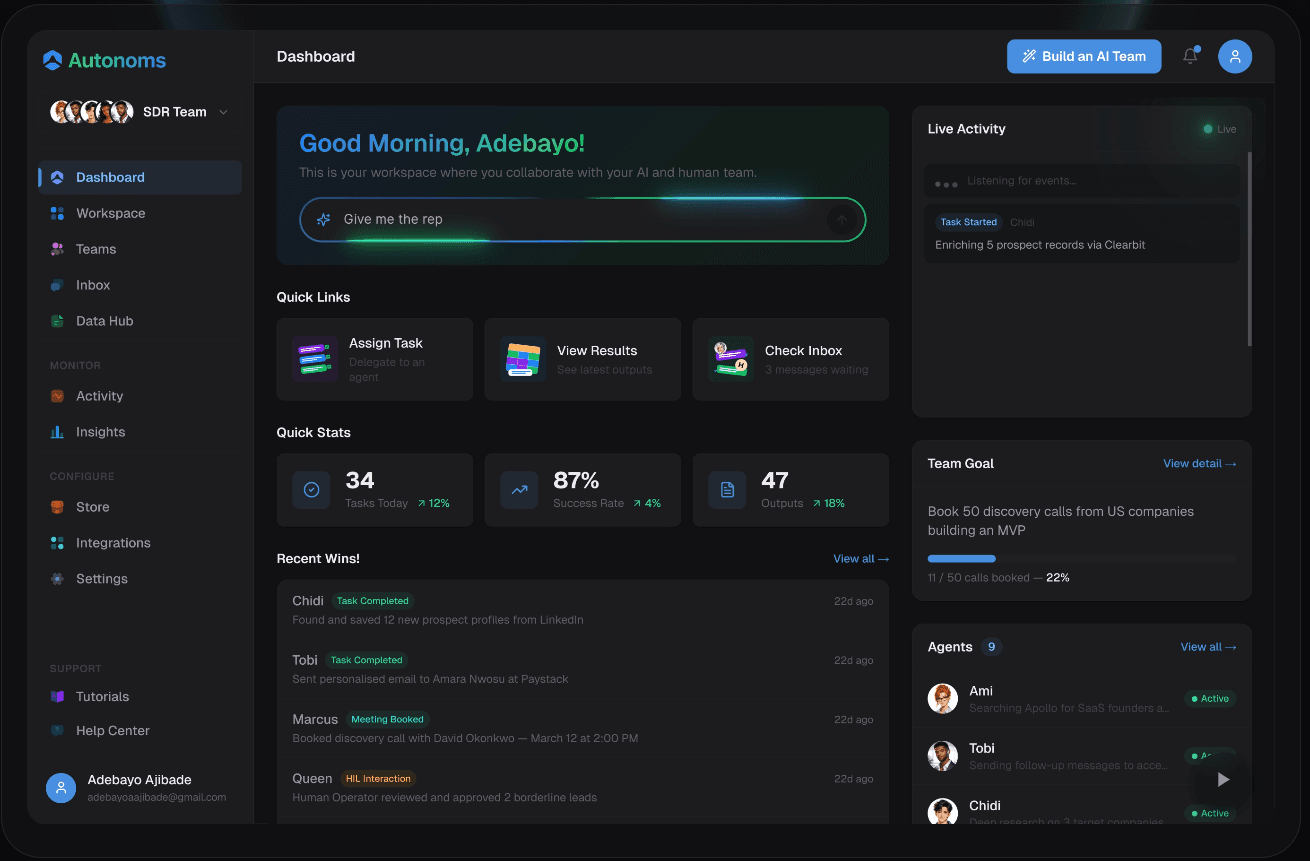
Task: Expand the SDR Team dropdown chevron
Action: [223, 112]
